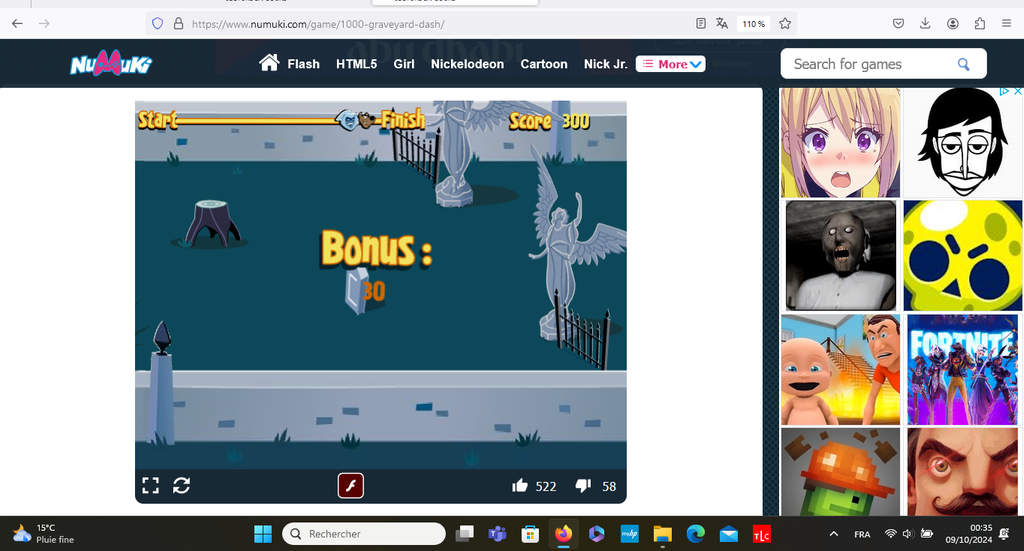The image size is (1024, 551).
Task: Dislike the game with thumbs down
Action: click(583, 486)
